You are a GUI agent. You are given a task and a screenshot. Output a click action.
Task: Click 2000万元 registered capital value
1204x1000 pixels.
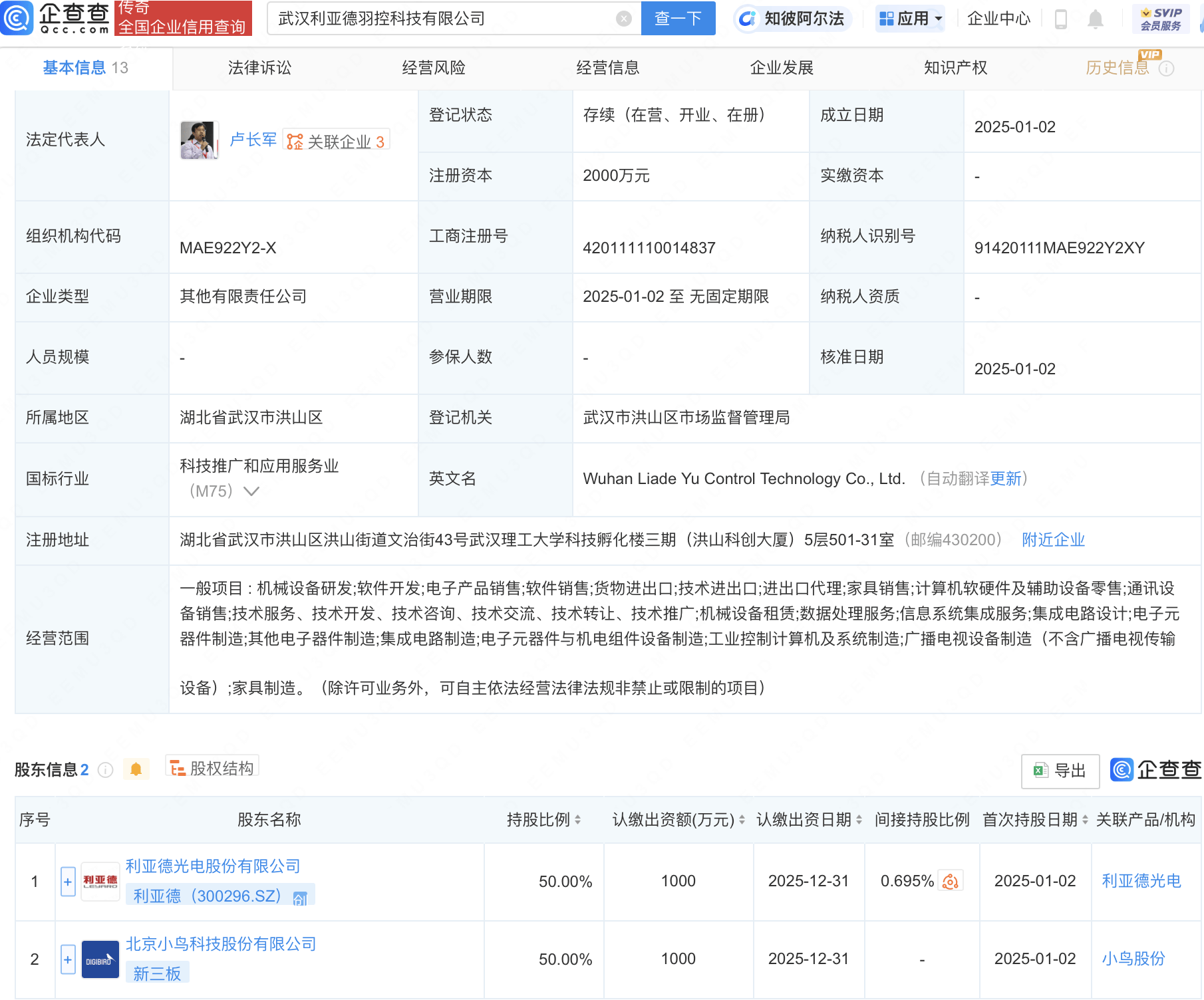[616, 176]
